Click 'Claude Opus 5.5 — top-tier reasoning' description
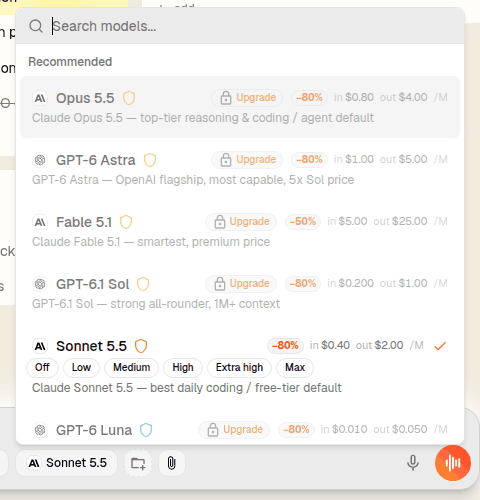The image size is (480, 500). (x=203, y=118)
